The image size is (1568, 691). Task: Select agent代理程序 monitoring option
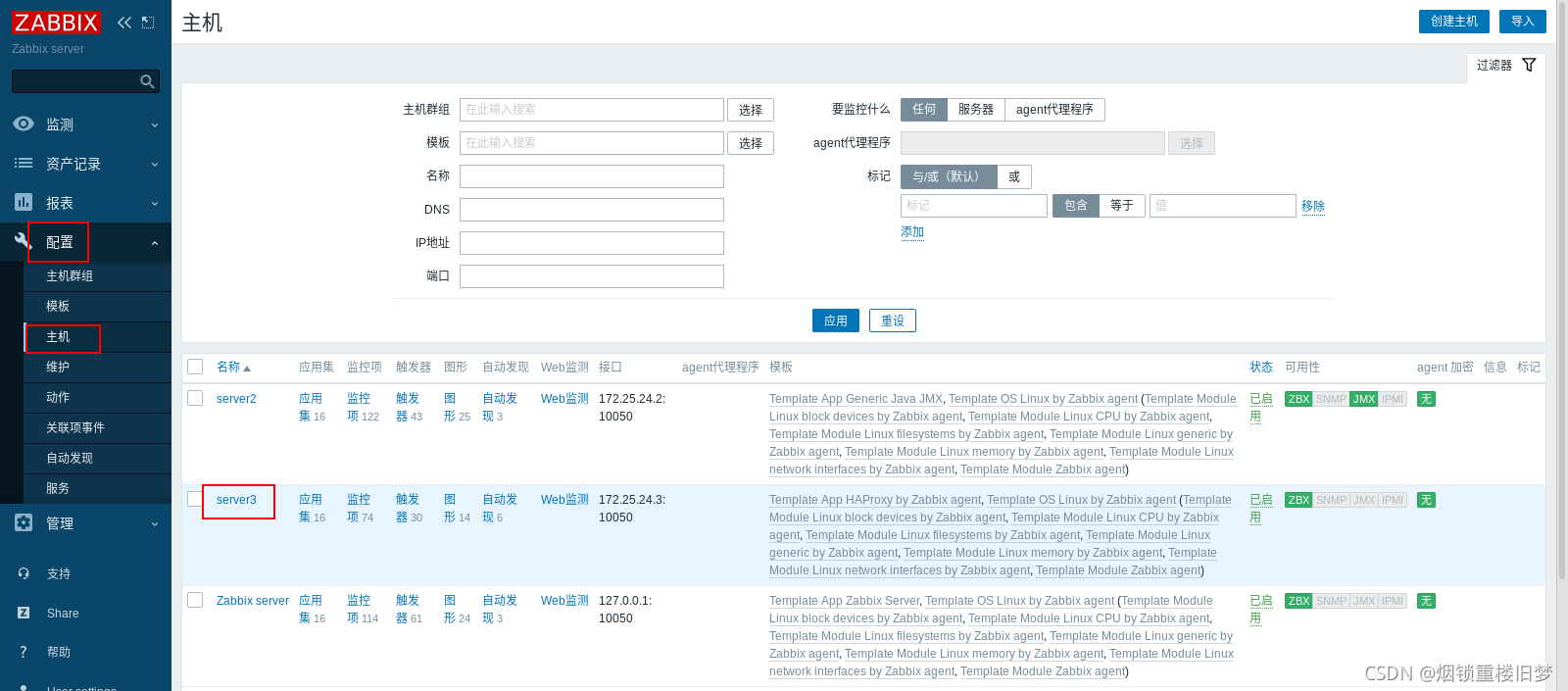1054,109
